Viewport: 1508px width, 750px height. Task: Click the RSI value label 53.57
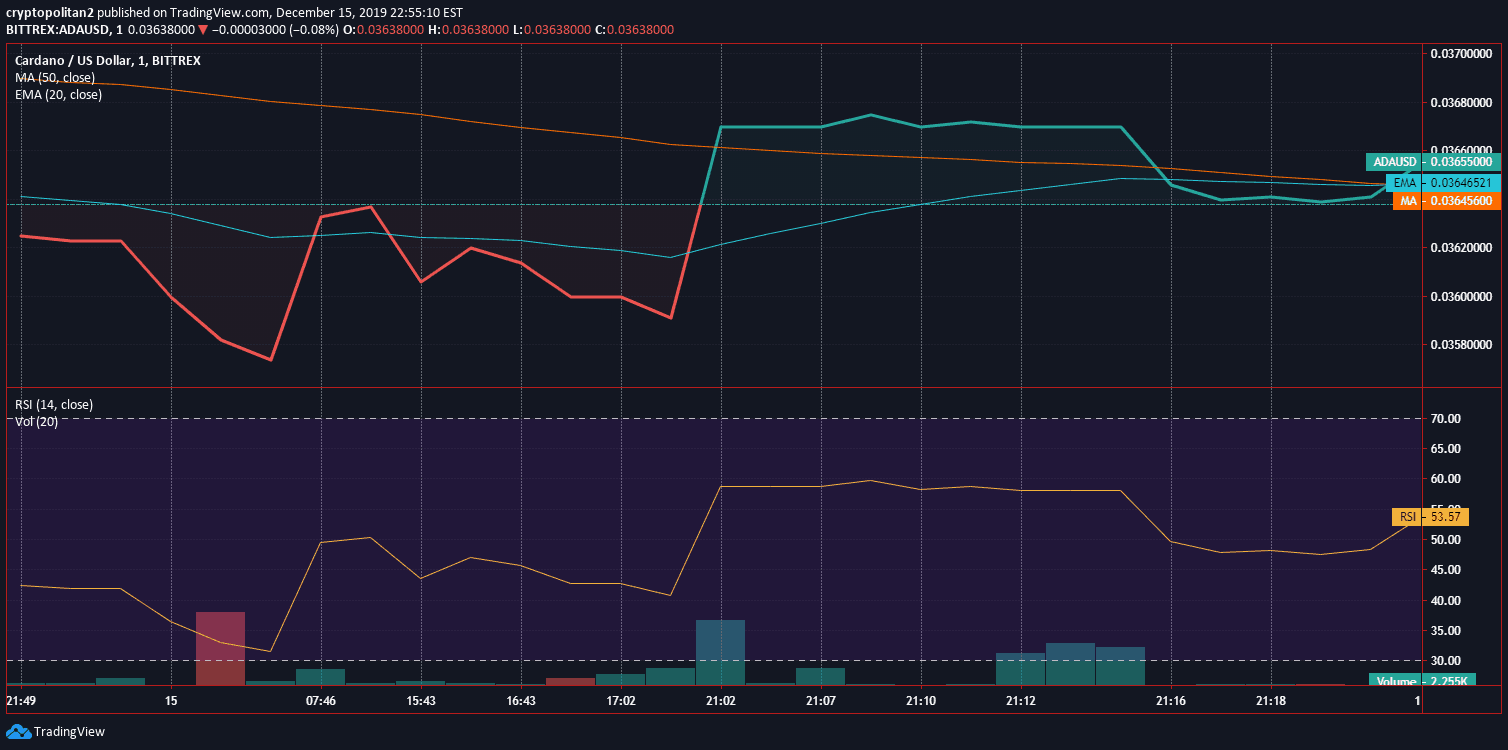pos(1430,517)
